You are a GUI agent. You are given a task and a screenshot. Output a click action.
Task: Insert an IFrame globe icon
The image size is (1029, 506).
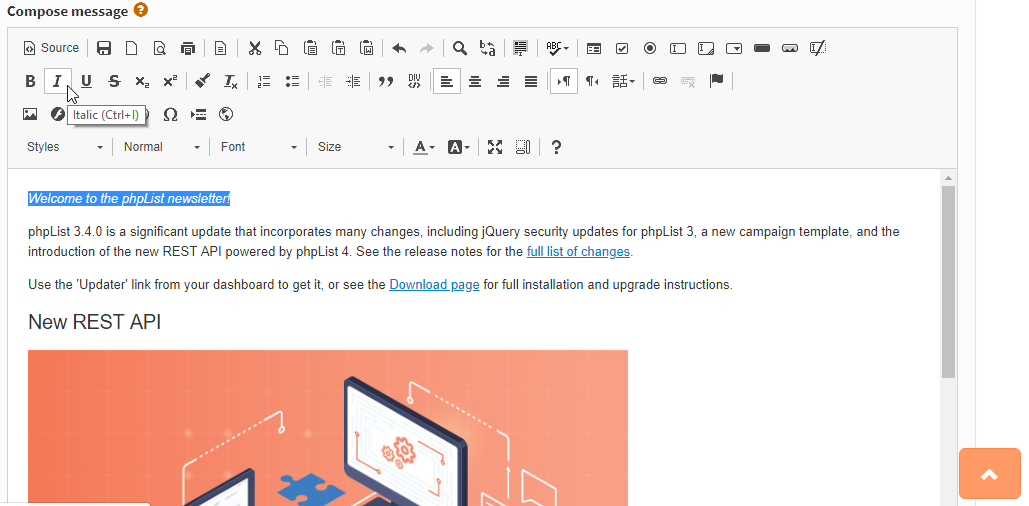[x=226, y=115]
